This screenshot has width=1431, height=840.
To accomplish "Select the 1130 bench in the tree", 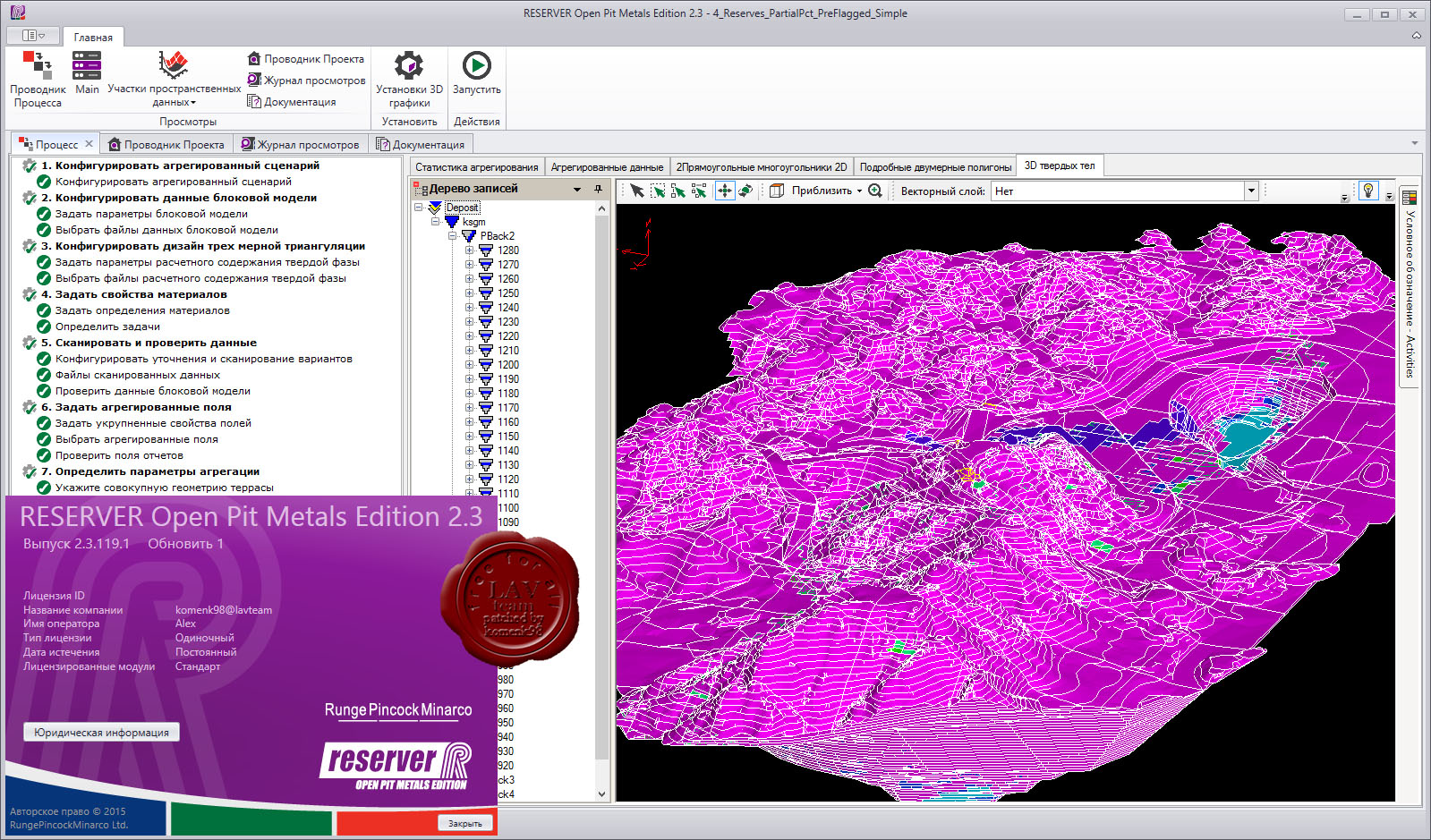I will [508, 465].
